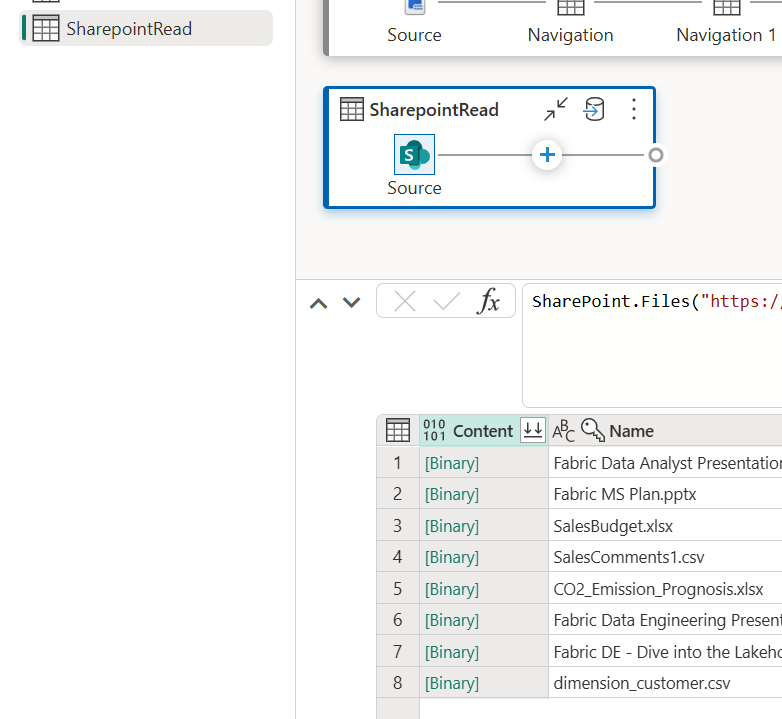Select the SalesComments1.csv name cell

tap(665, 557)
